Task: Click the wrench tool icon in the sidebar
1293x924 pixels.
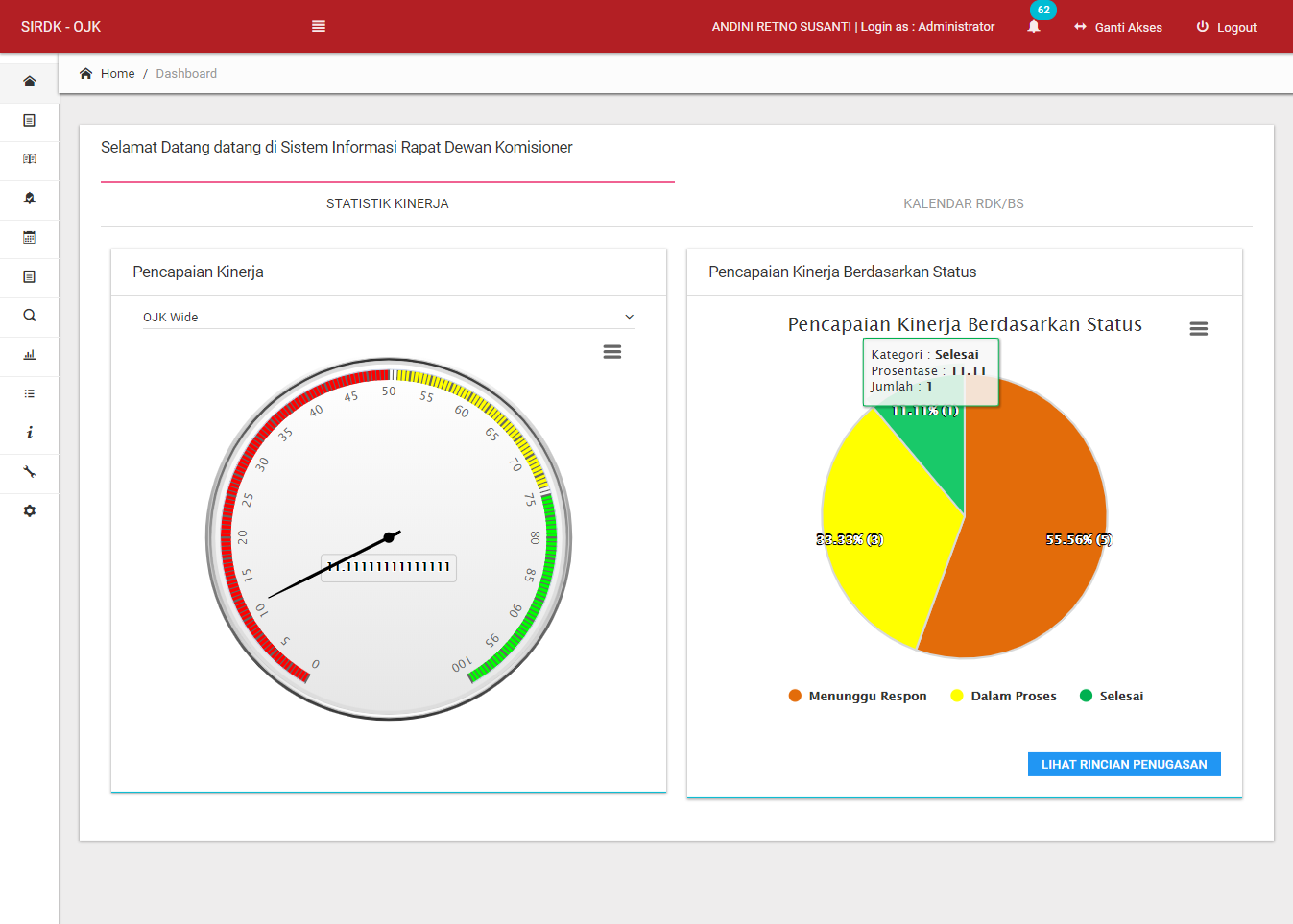Action: [x=29, y=472]
